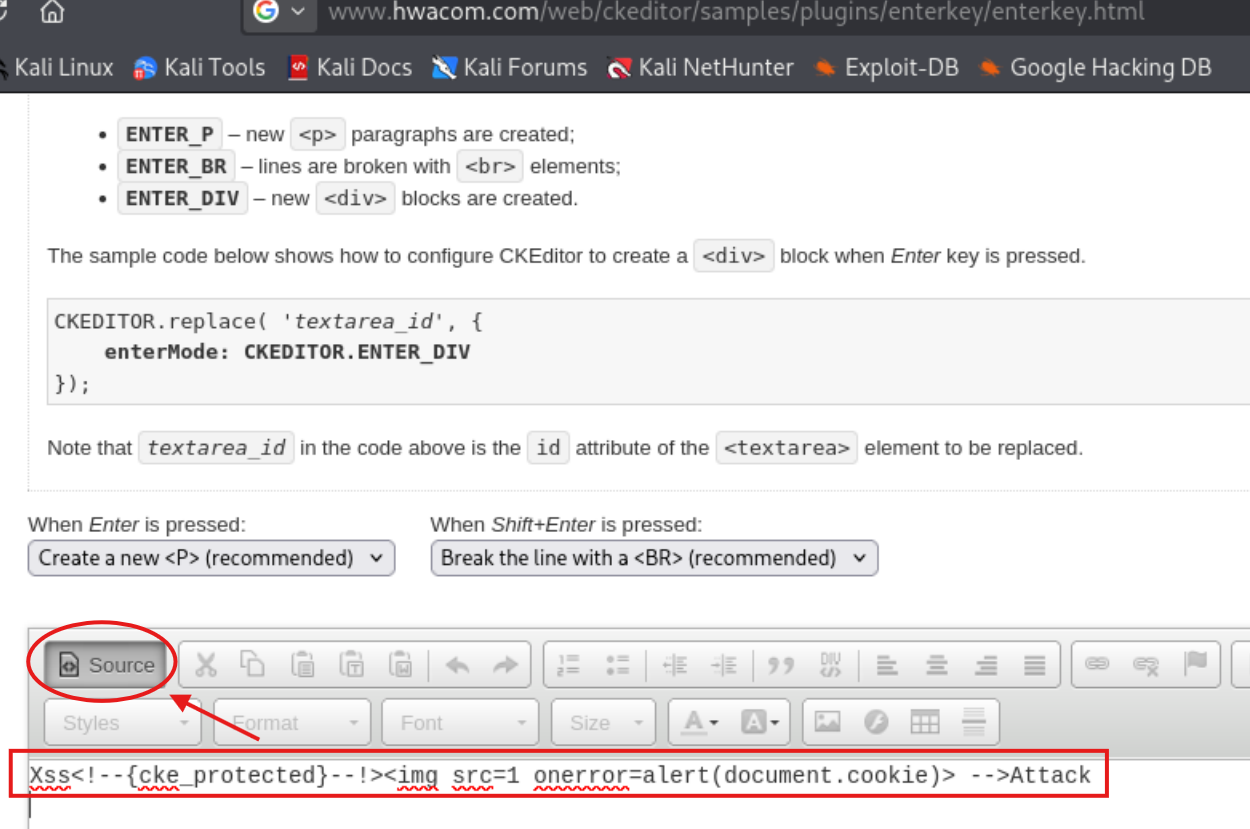The image size is (1250, 829).
Task: Create a DIV container
Action: [x=831, y=665]
